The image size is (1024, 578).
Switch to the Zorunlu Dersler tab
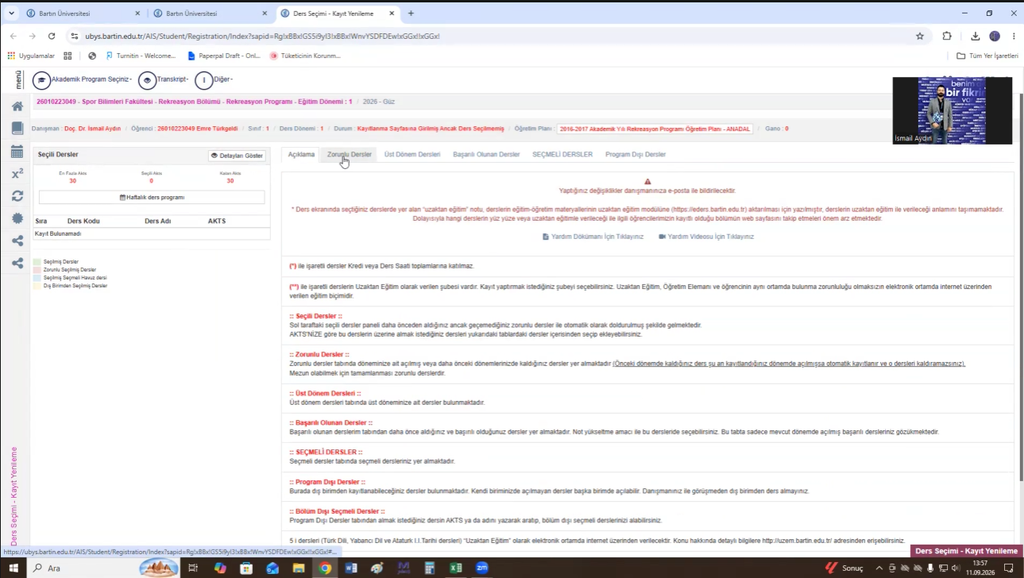(x=349, y=155)
